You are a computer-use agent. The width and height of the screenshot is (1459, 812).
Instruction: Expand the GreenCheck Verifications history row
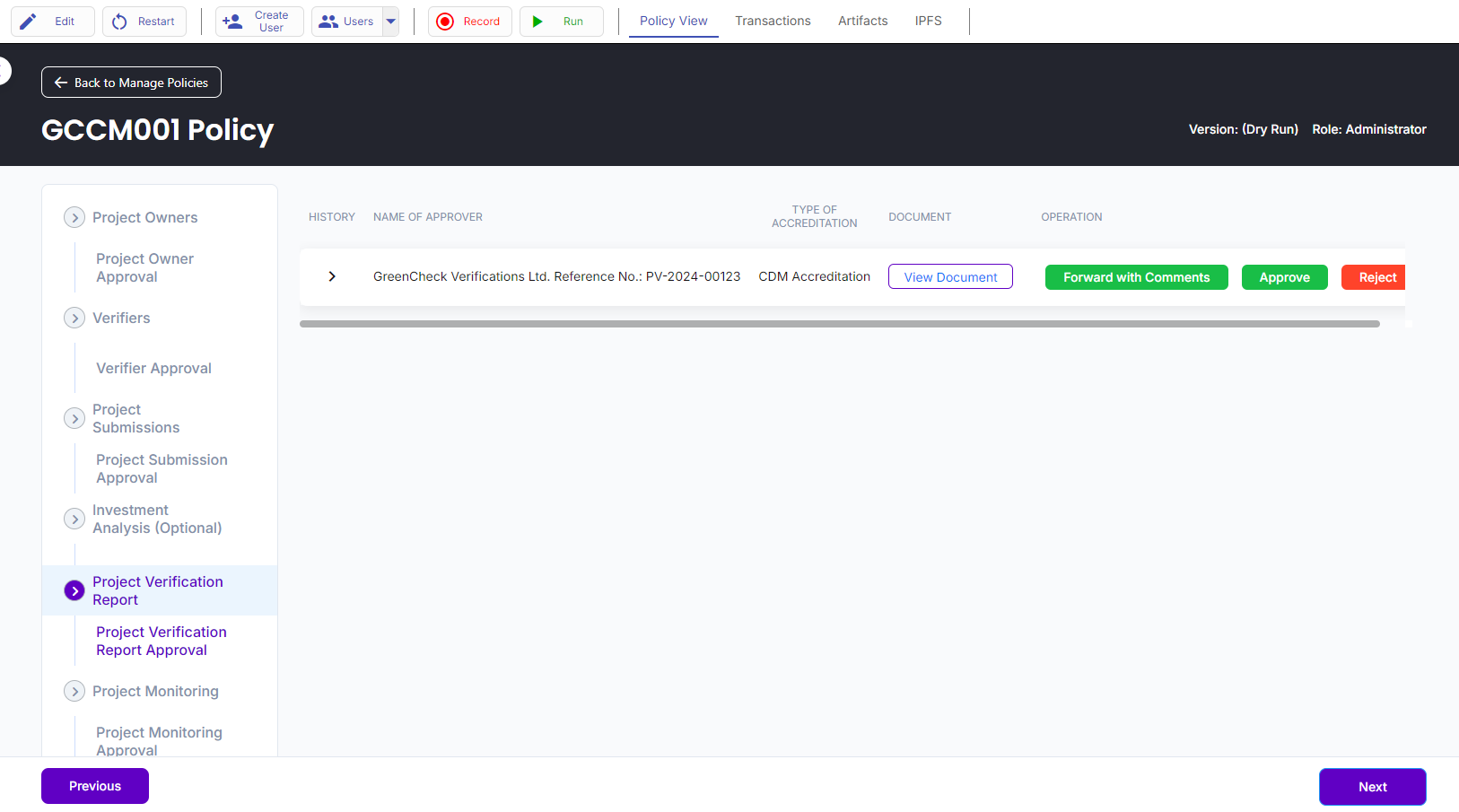pos(332,276)
